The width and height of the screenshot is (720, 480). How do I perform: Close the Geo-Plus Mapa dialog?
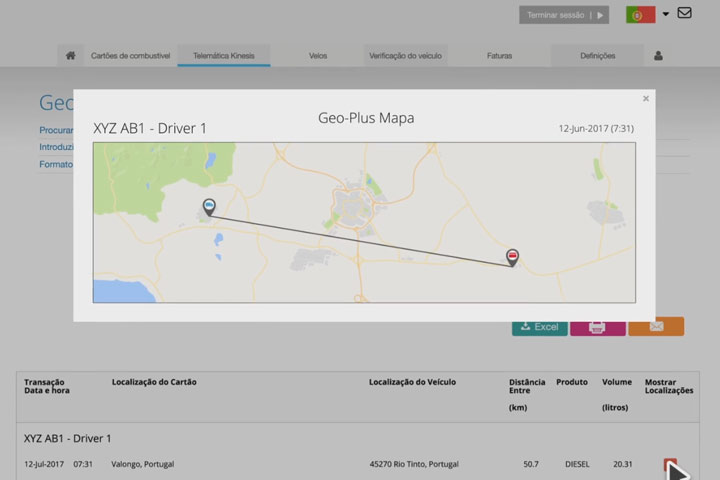[646, 98]
